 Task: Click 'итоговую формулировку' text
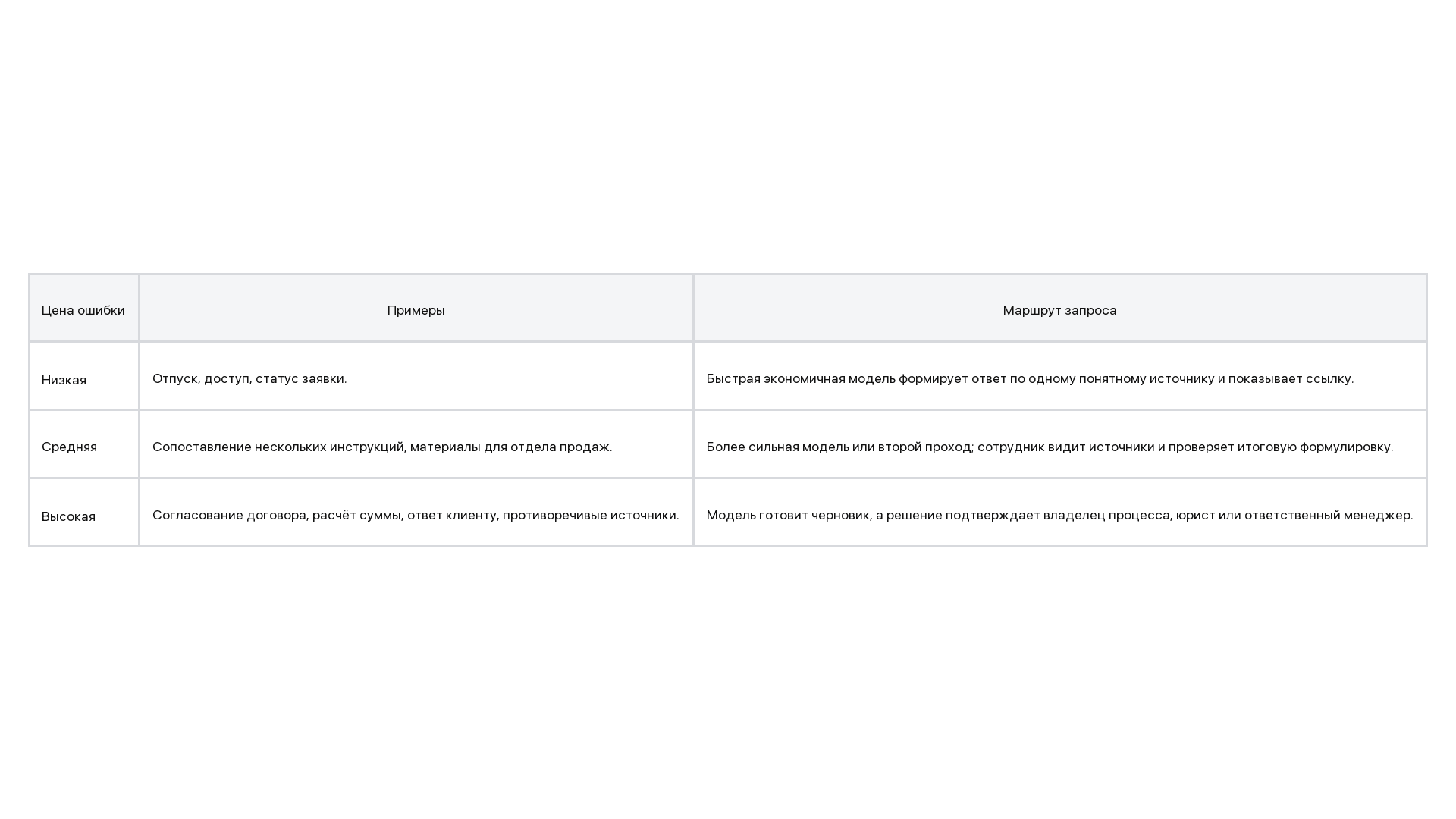pyautogui.click(x=1313, y=447)
